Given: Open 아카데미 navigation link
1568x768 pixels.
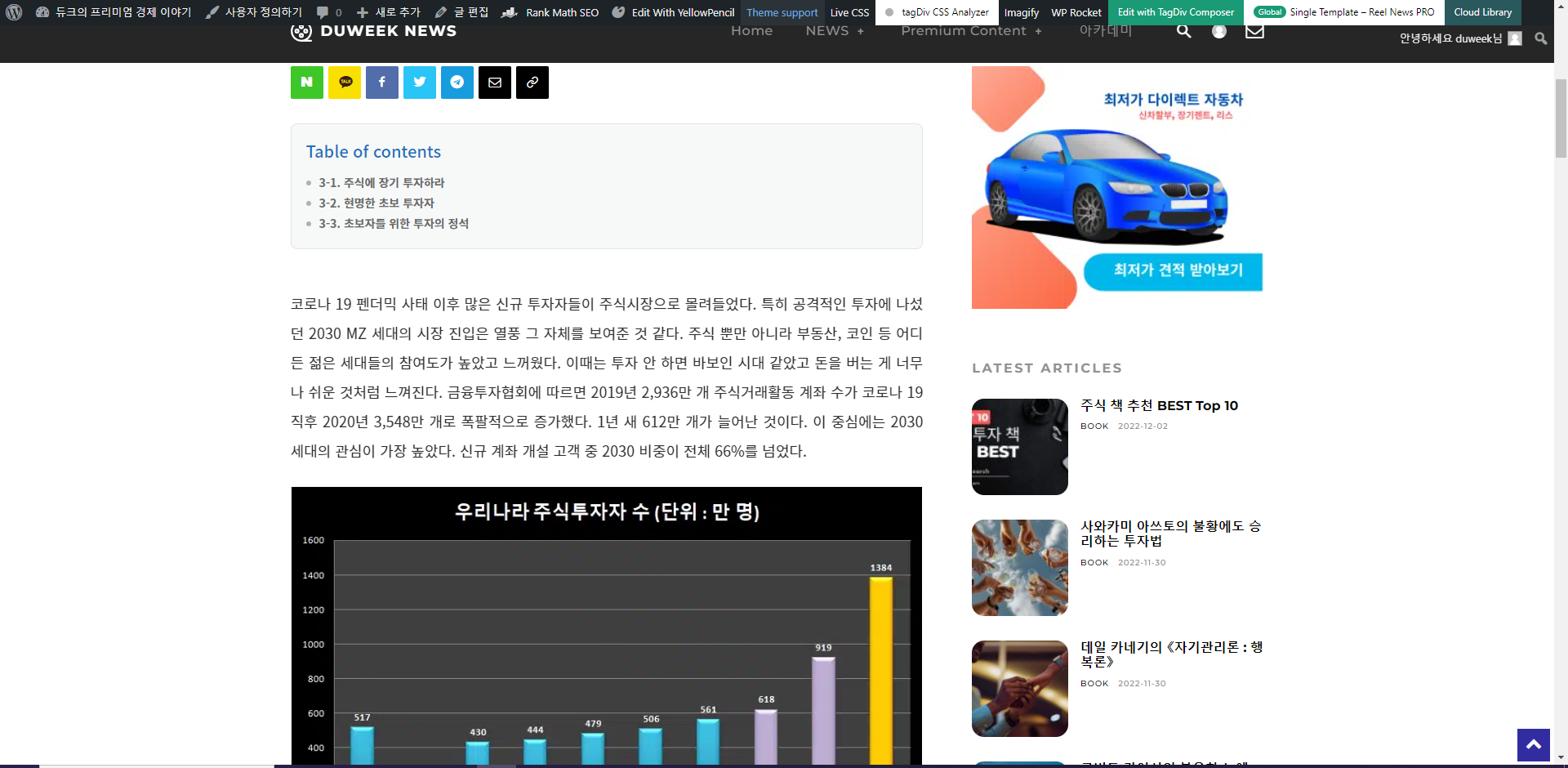Looking at the screenshot, I should point(1106,31).
